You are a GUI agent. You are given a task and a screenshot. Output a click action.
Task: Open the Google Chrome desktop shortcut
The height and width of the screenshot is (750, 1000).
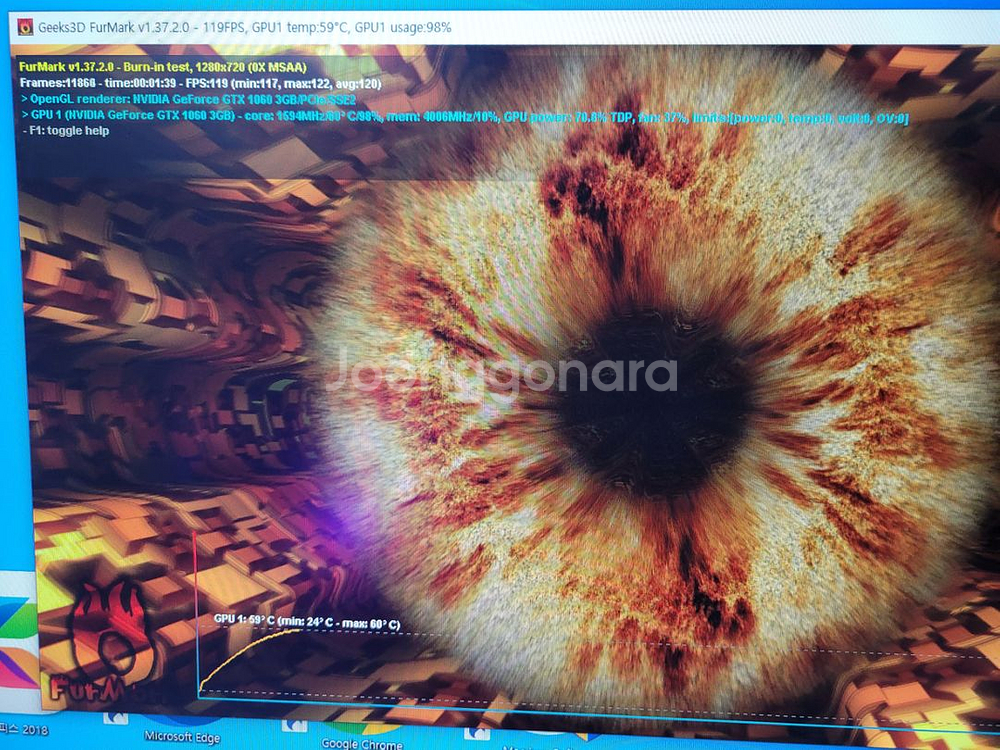362,737
